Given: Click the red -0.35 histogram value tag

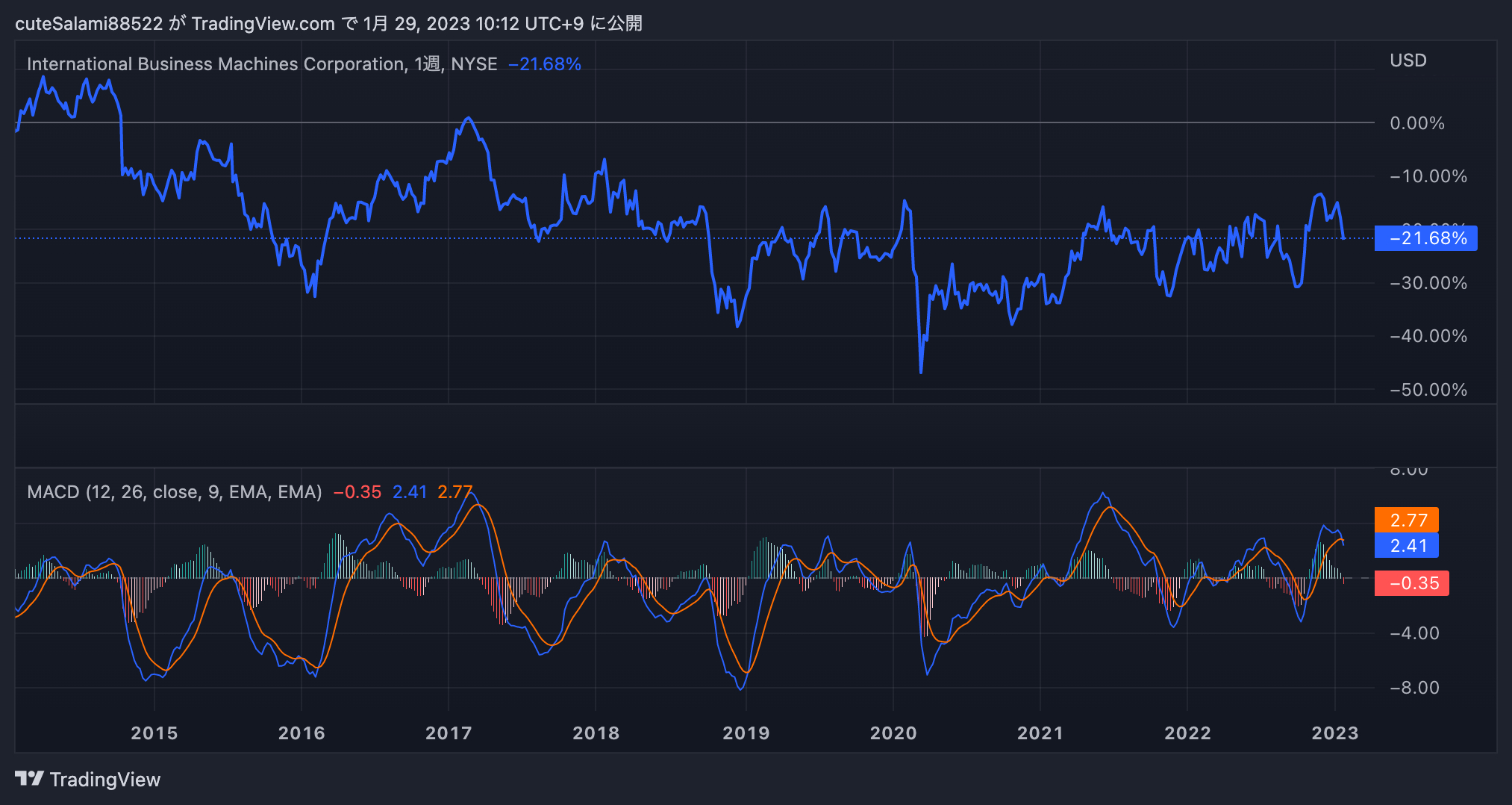Looking at the screenshot, I should [x=1412, y=583].
